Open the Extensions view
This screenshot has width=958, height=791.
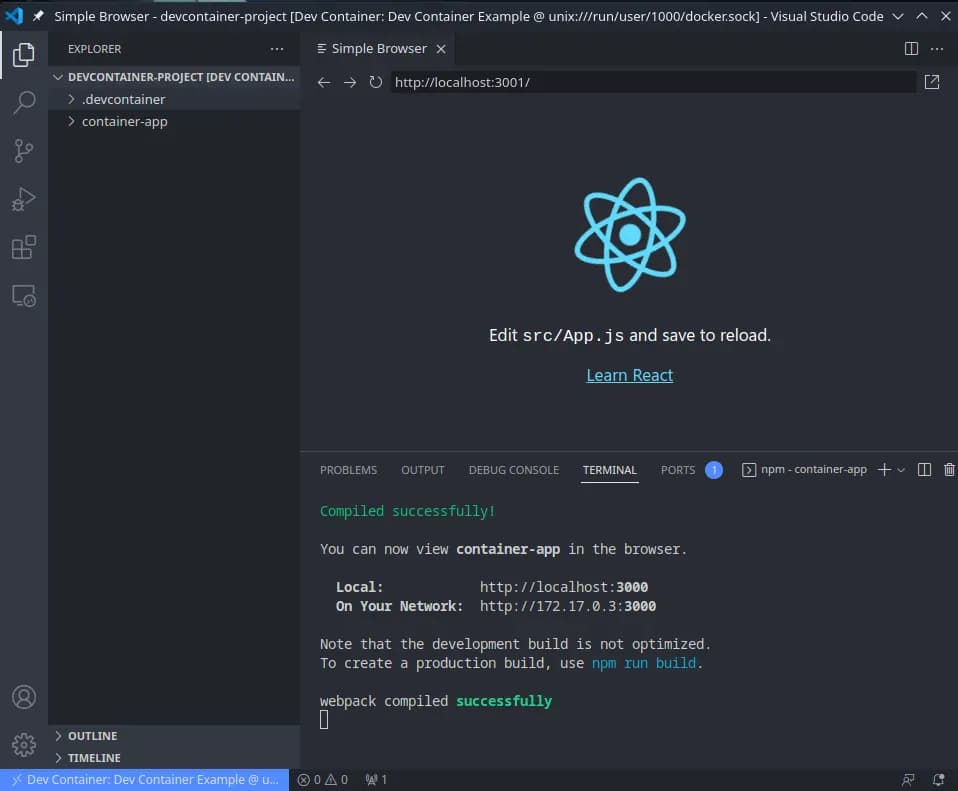(x=23, y=247)
